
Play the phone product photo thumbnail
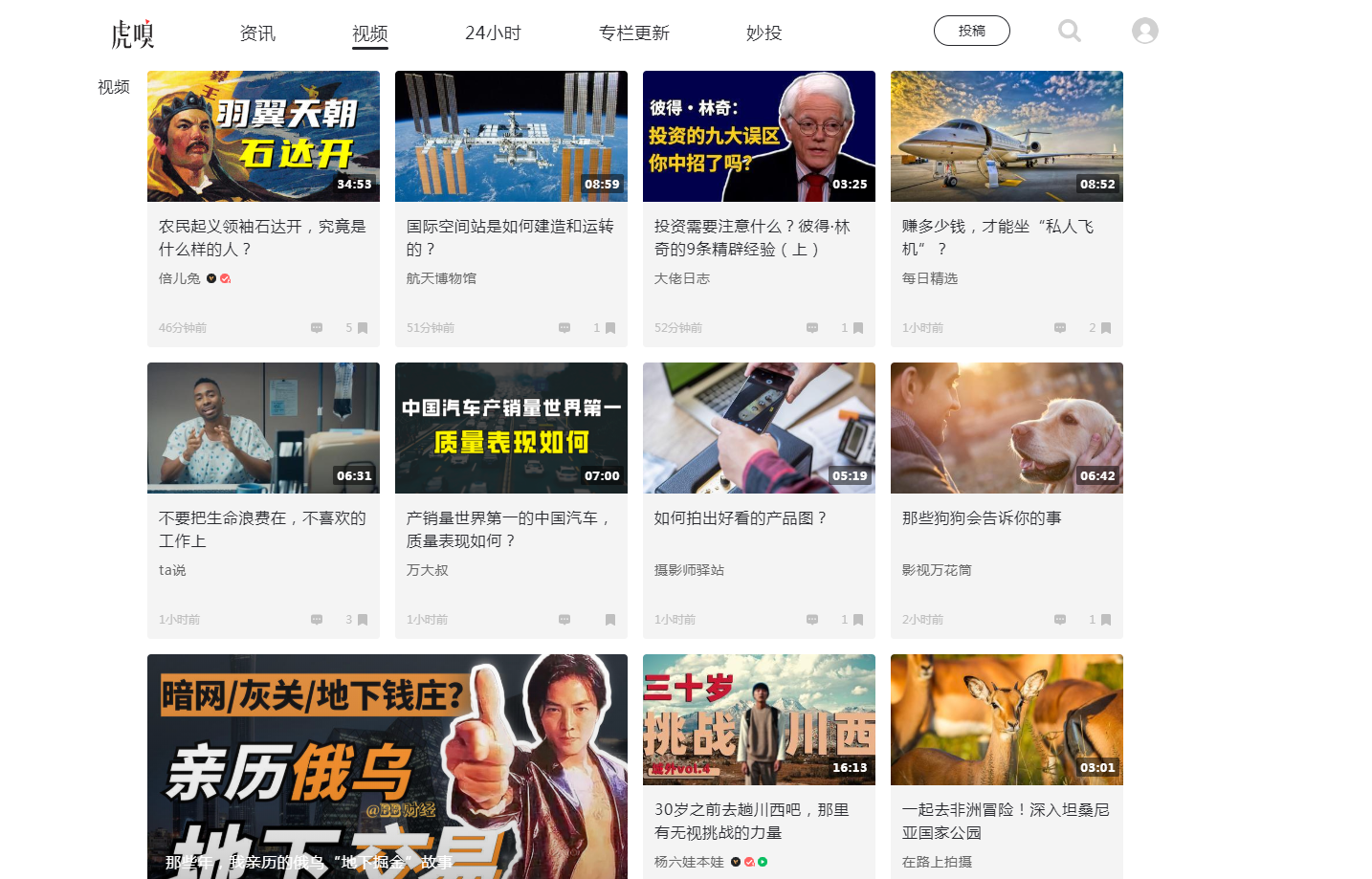[x=759, y=428]
